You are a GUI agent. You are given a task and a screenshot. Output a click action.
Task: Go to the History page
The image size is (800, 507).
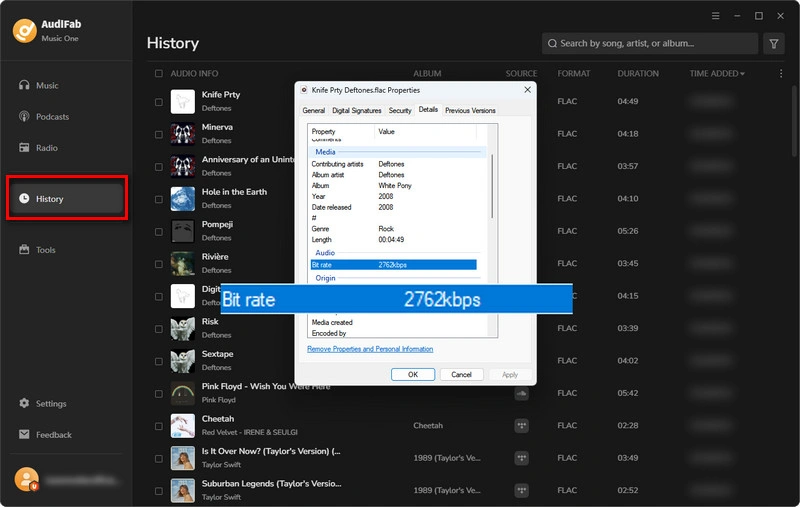66,198
